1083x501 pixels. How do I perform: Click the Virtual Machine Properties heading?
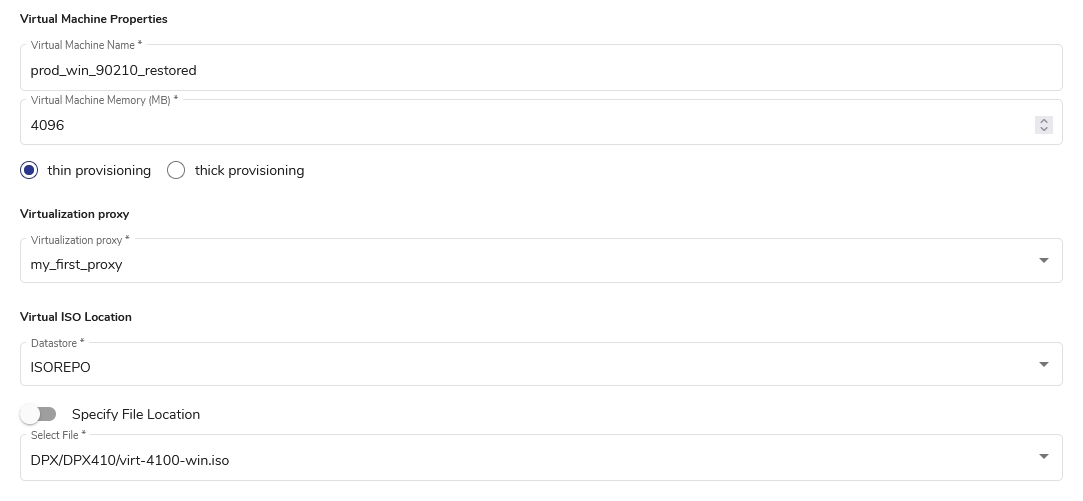[x=94, y=19]
